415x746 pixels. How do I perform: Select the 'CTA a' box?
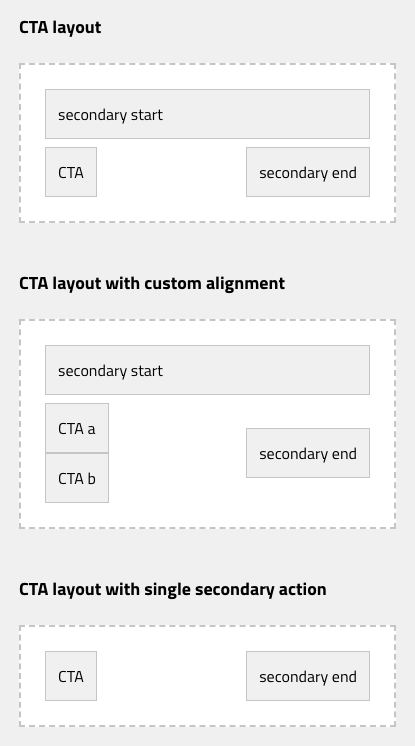point(77,428)
